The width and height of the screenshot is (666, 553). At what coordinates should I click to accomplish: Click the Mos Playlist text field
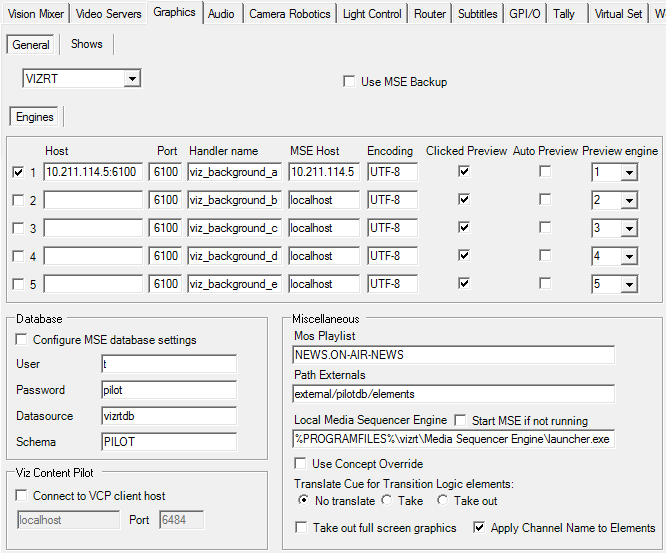pos(453,354)
